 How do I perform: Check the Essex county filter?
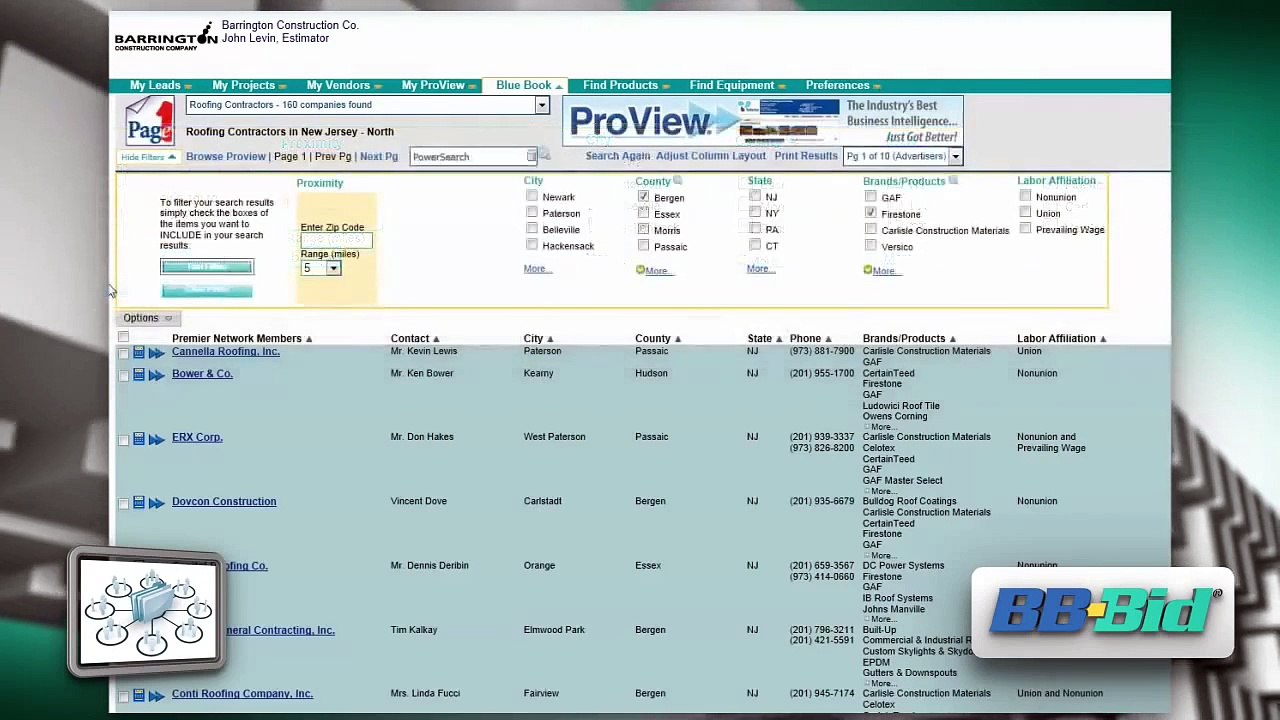[643, 213]
